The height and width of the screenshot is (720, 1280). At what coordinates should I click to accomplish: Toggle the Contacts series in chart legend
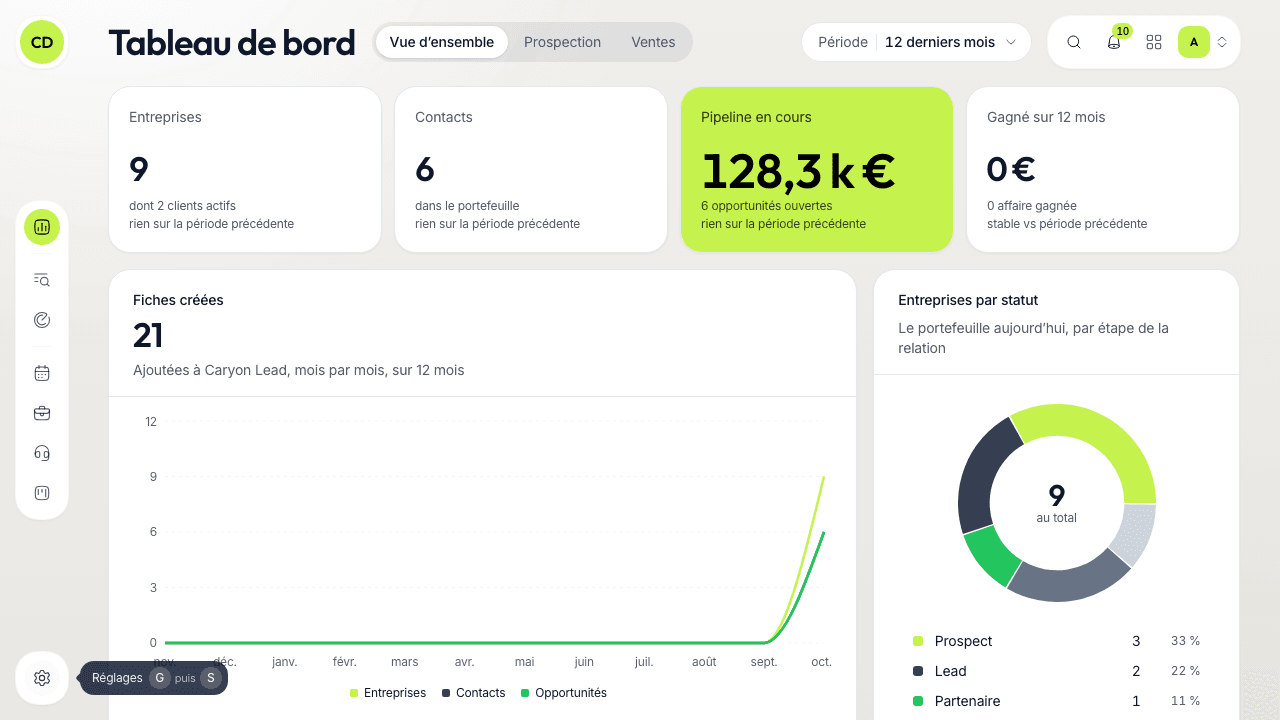[x=474, y=693]
